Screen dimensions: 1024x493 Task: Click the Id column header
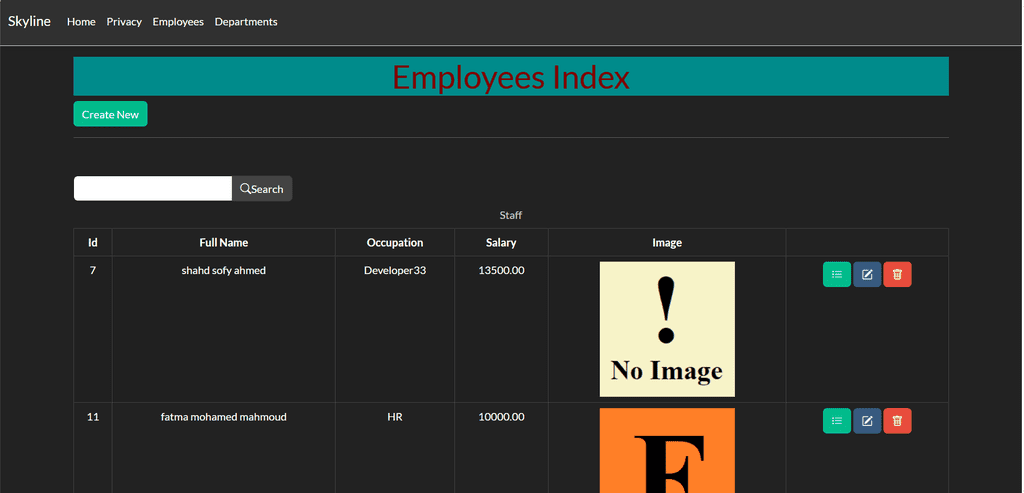pyautogui.click(x=93, y=242)
